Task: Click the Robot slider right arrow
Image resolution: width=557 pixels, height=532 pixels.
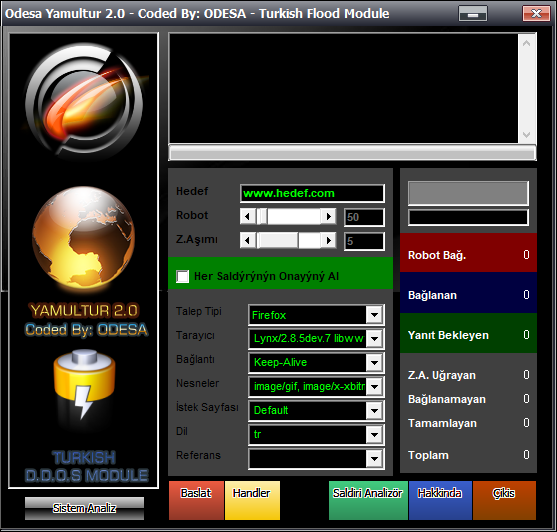Action: [x=329, y=216]
